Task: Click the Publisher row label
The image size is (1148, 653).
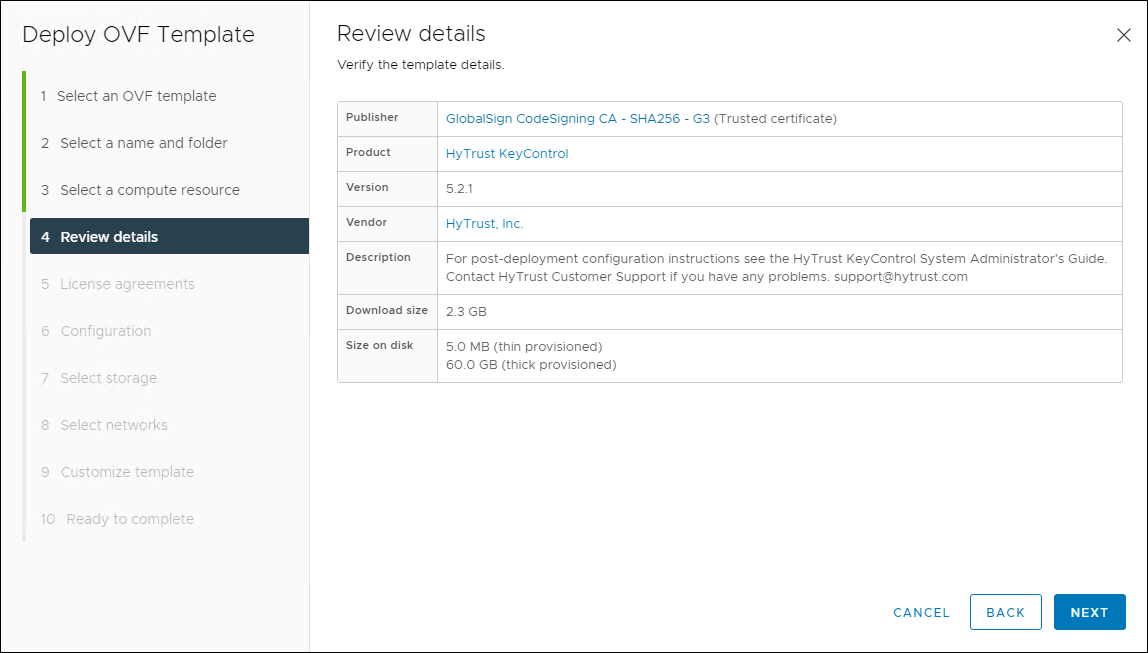Action: (372, 117)
